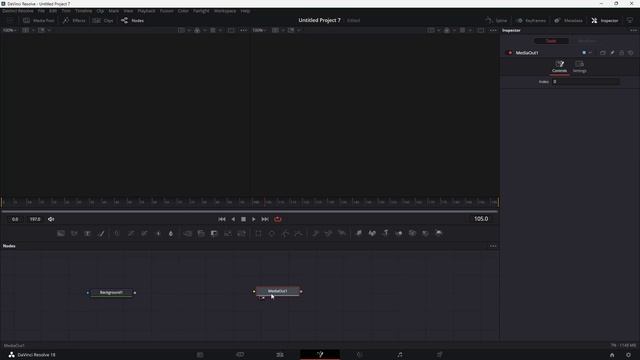This screenshot has width=640, height=360.
Task: Open the File menu
Action: [41, 11]
